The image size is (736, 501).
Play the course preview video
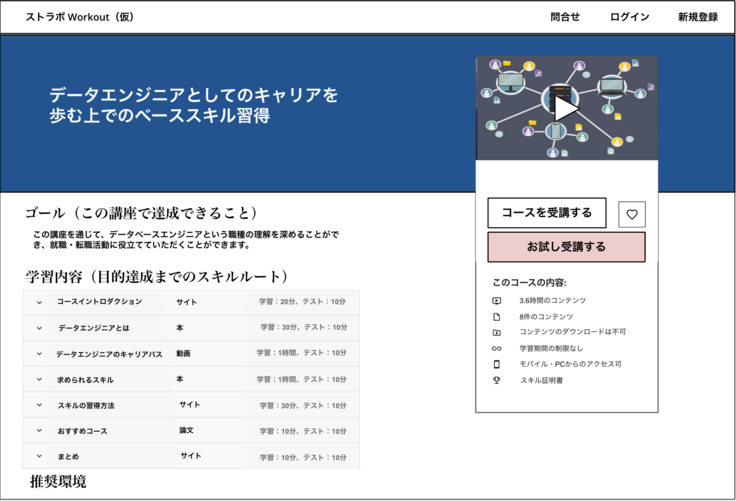point(566,108)
